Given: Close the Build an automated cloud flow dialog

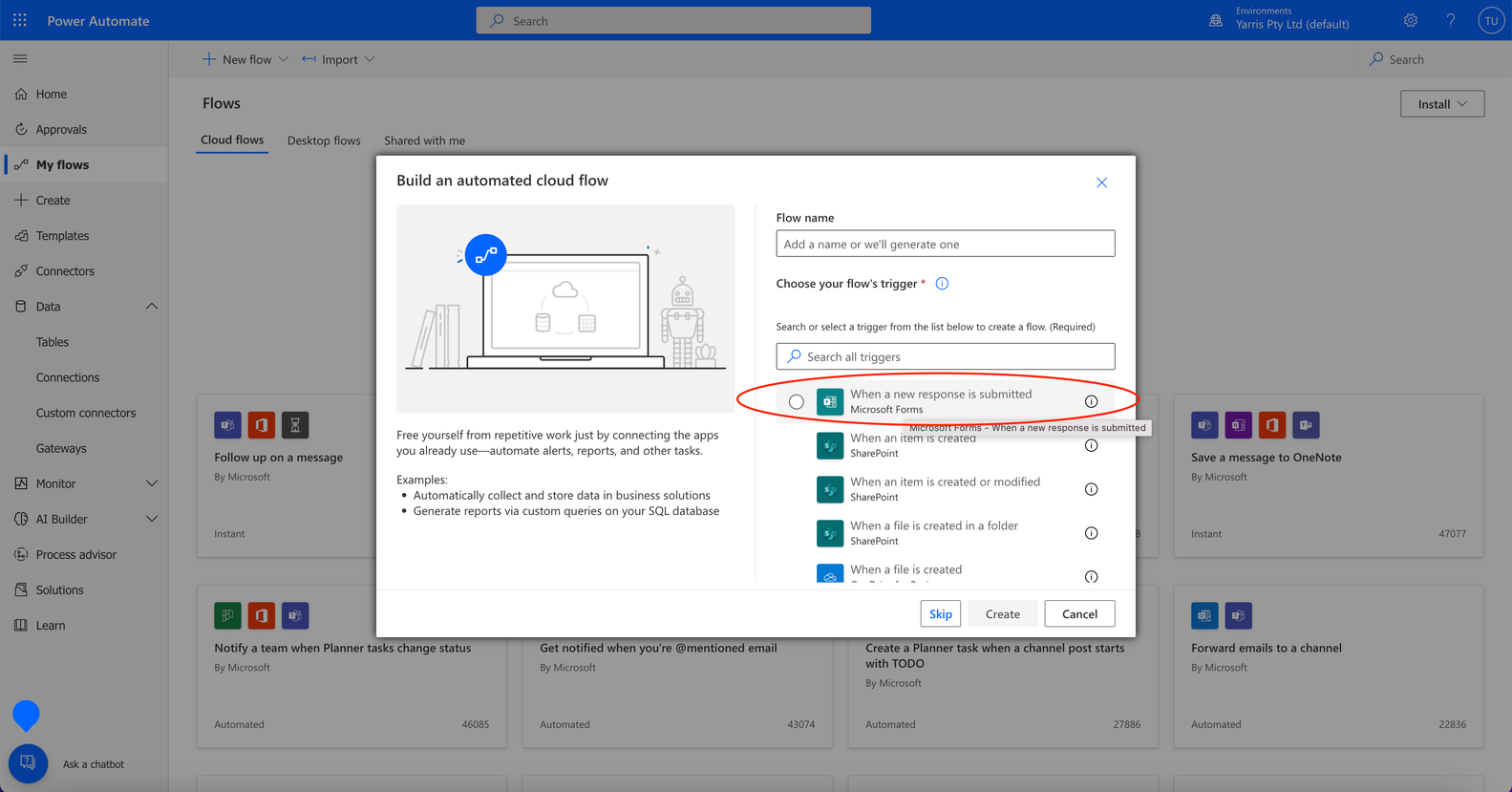Looking at the screenshot, I should click(x=1101, y=182).
